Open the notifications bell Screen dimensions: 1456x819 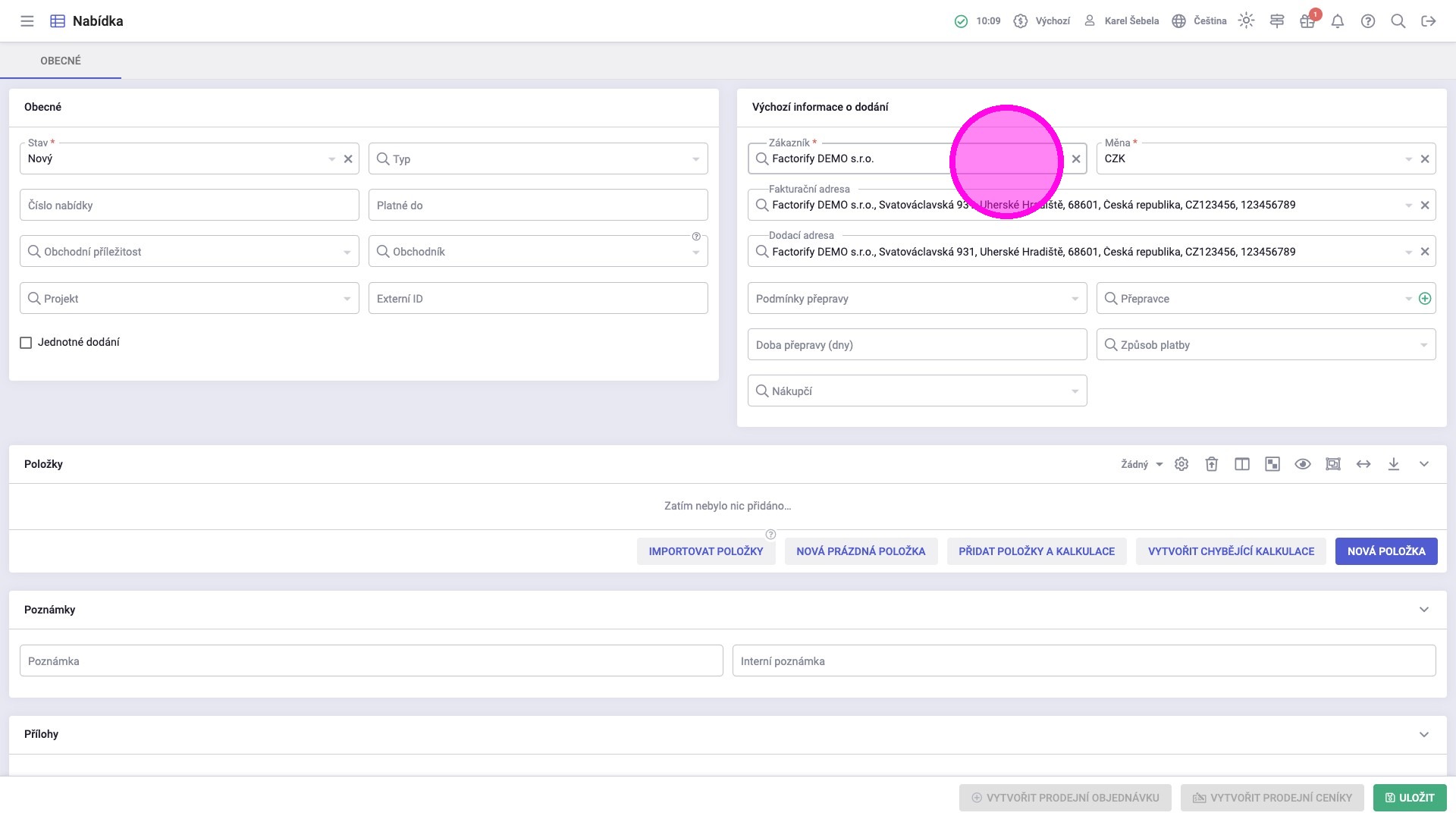1338,21
